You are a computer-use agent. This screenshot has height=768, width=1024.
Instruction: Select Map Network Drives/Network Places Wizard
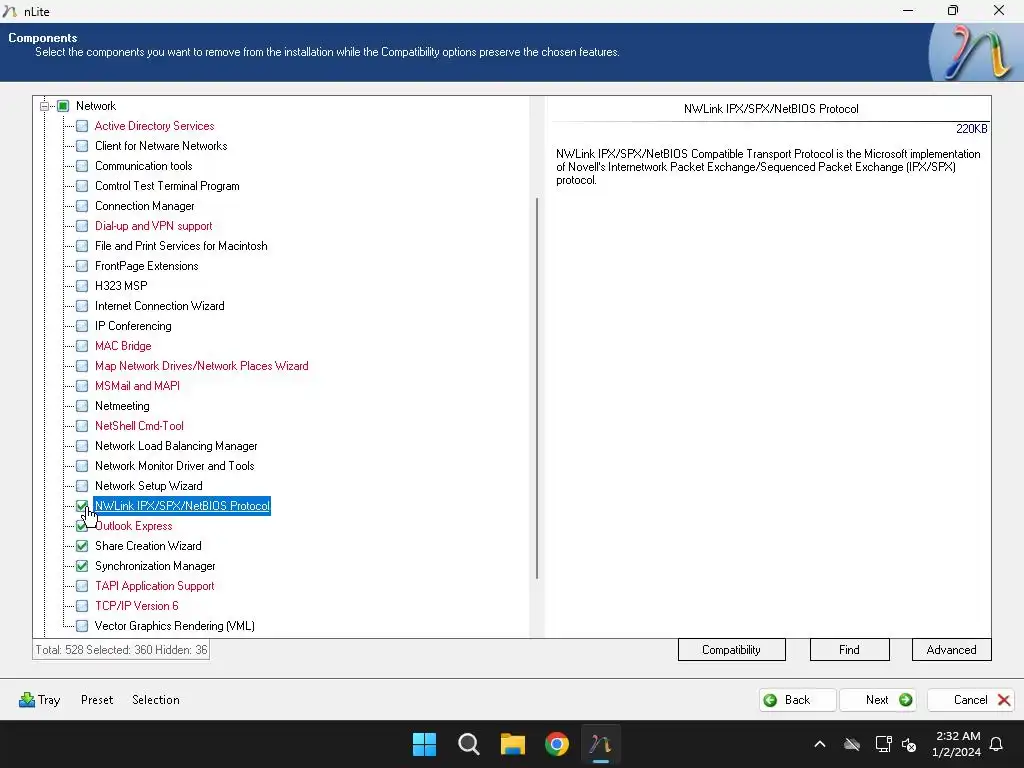click(x=201, y=366)
